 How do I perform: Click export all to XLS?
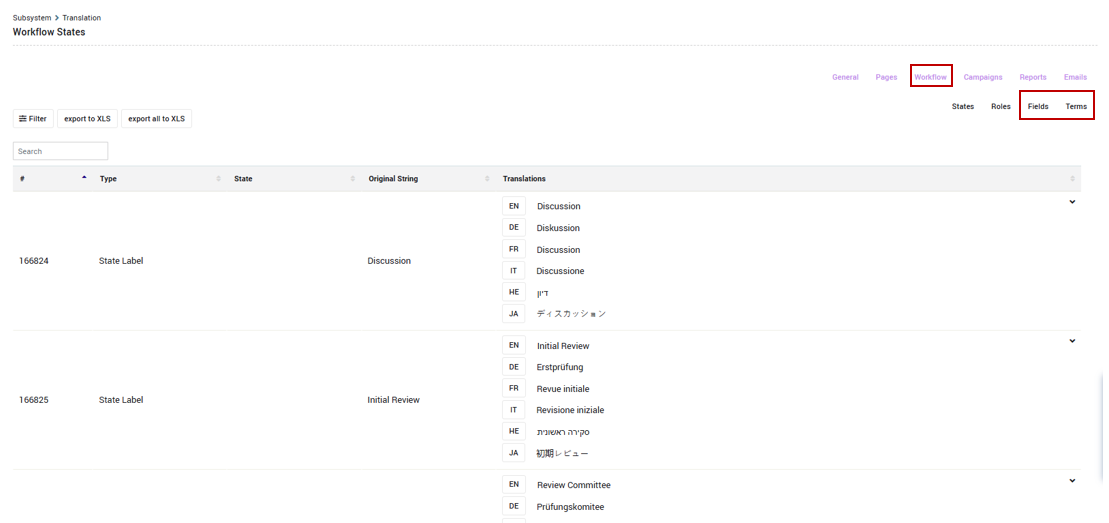(x=156, y=119)
